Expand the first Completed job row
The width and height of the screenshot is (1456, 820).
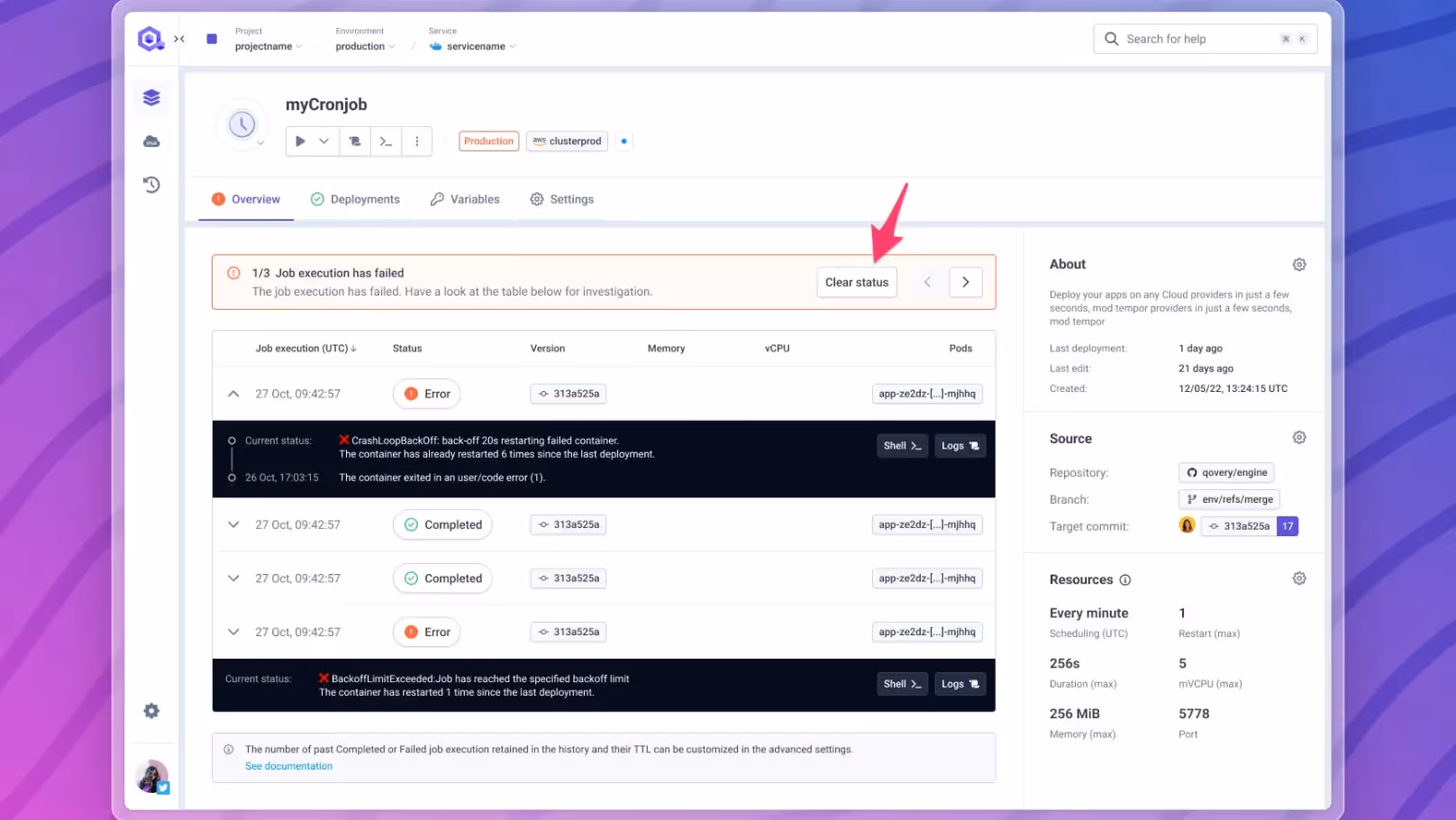(x=233, y=524)
